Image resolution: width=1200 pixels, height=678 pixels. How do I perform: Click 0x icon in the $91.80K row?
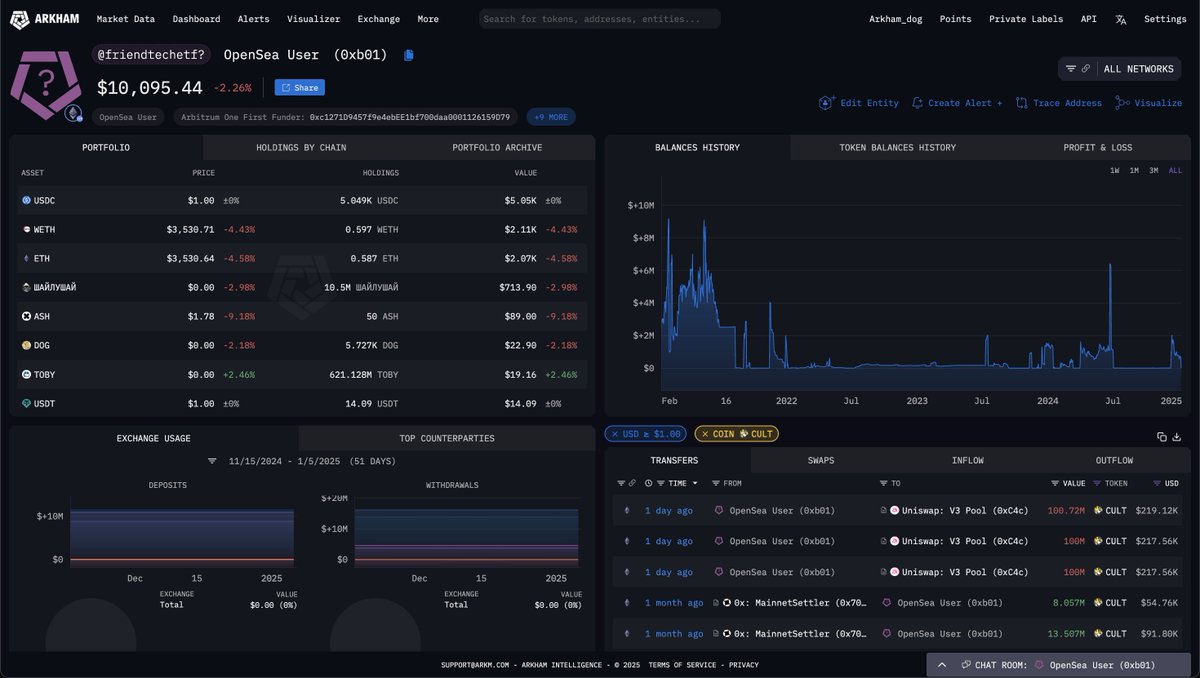pyautogui.click(x=727, y=634)
